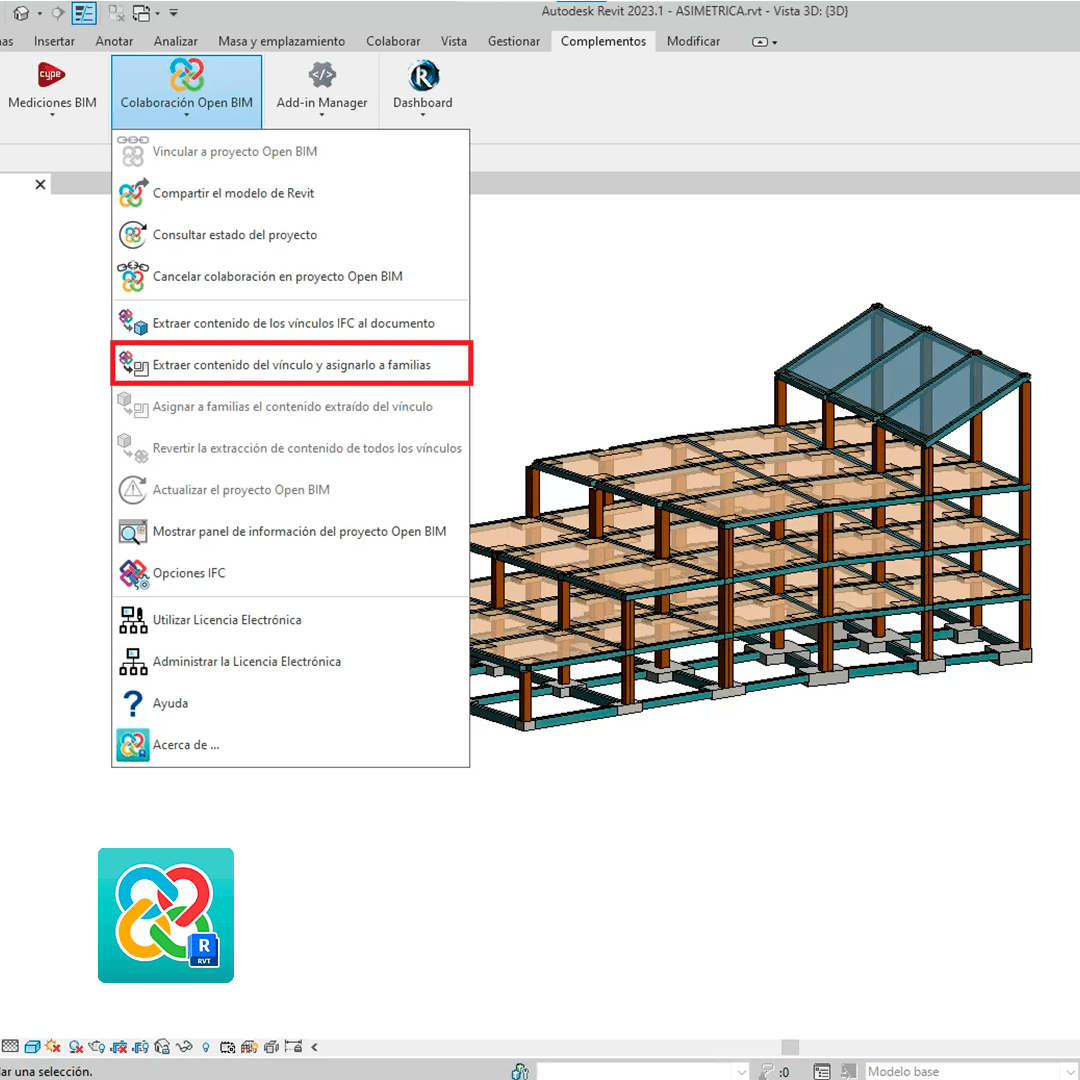Switch to the Gestionar ribbon tab

tap(513, 41)
